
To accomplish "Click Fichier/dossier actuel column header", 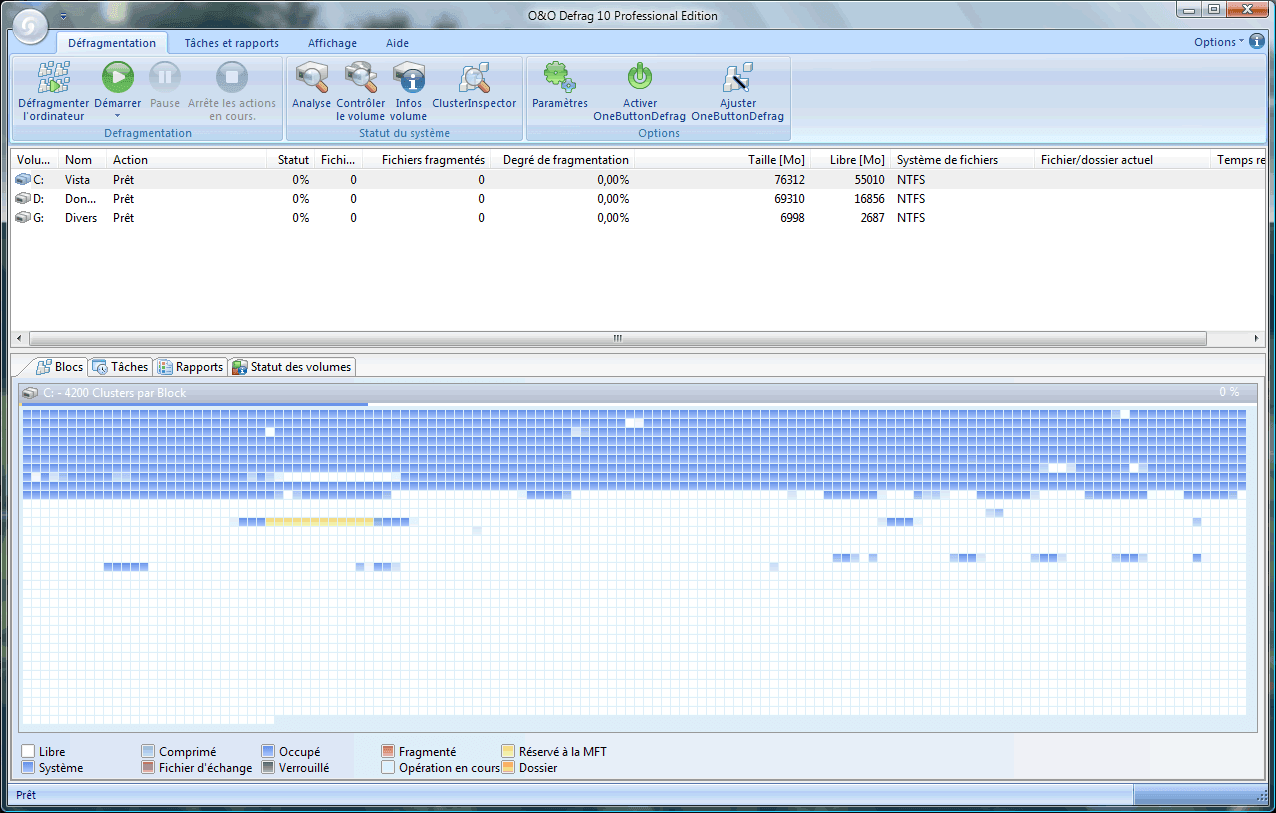I will [x=1122, y=160].
